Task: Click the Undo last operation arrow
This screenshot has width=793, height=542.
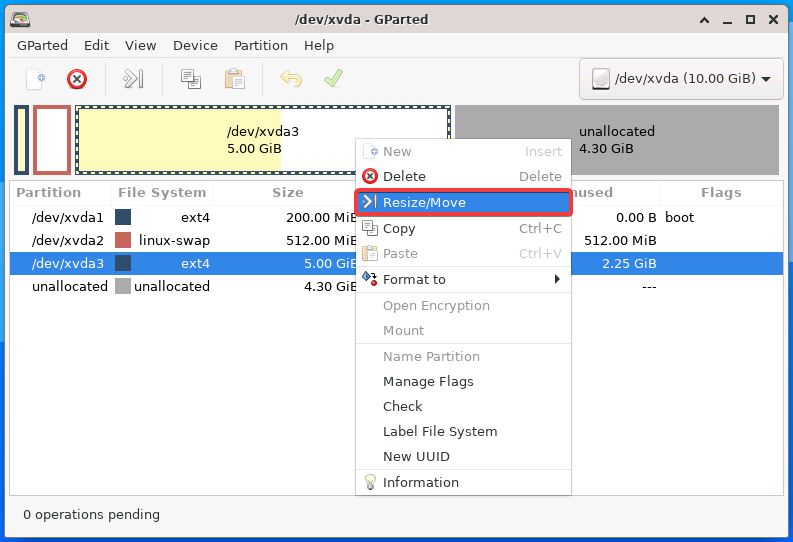Action: click(x=291, y=79)
